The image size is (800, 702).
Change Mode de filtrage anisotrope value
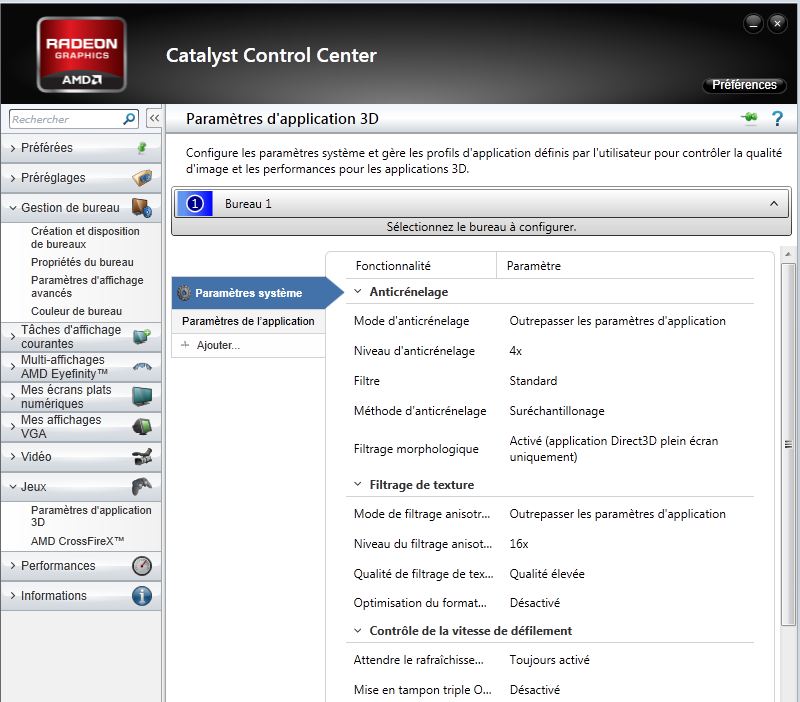click(617, 514)
